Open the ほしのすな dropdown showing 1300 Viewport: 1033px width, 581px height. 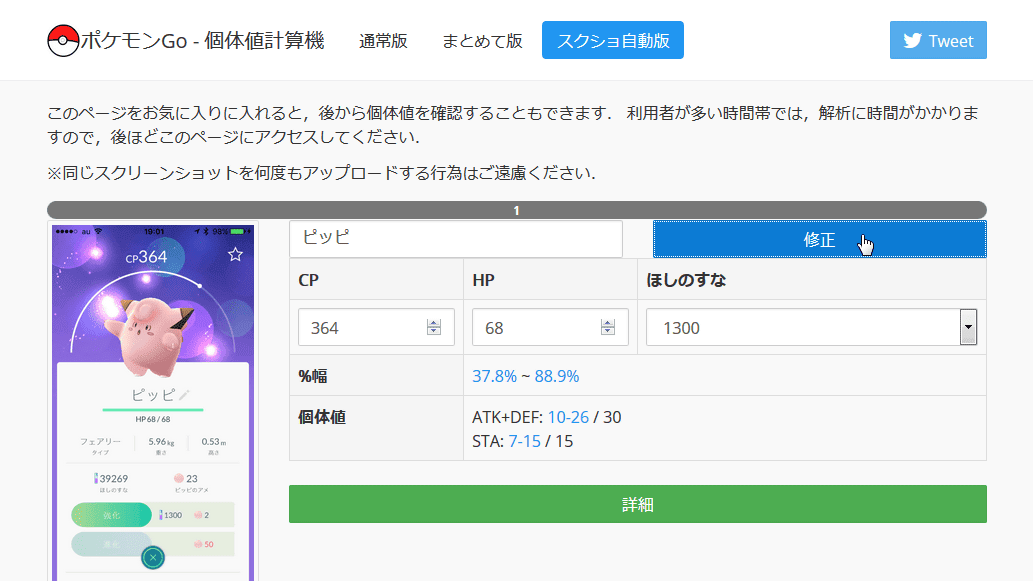[812, 327]
